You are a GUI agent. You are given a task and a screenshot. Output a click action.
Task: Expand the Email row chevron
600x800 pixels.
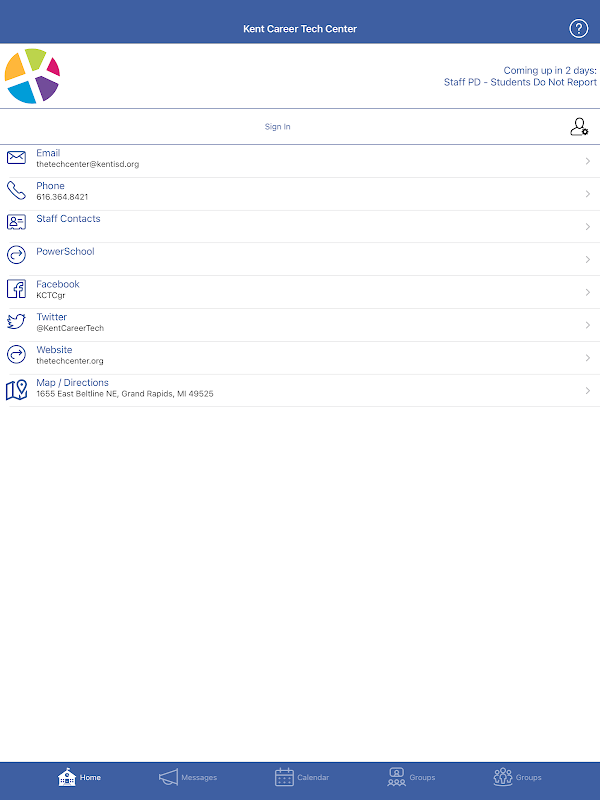point(588,161)
